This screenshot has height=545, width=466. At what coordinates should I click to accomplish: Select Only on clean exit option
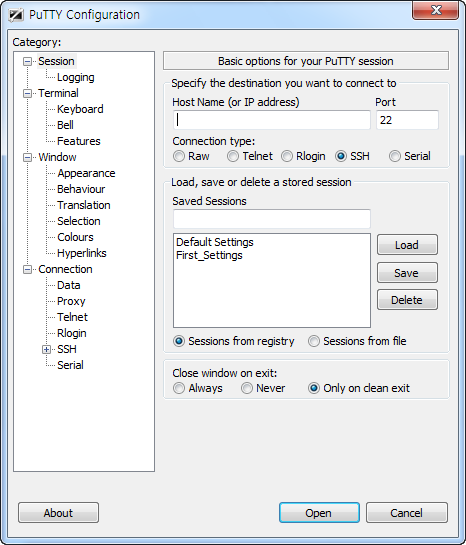point(359,388)
